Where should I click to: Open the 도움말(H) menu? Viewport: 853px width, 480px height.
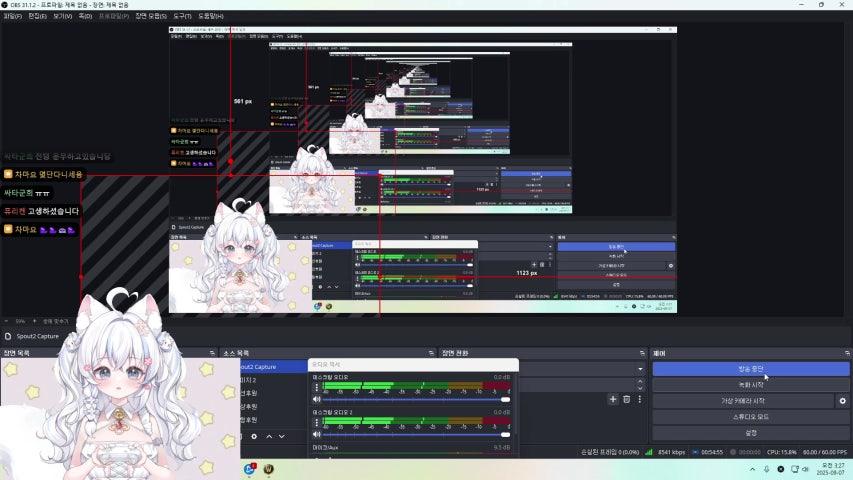(211, 16)
